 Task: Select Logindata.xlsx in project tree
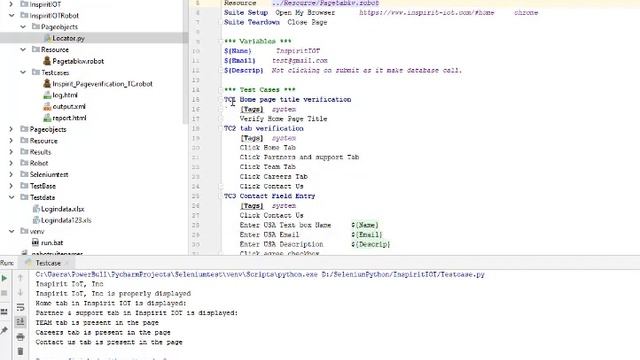62,209
